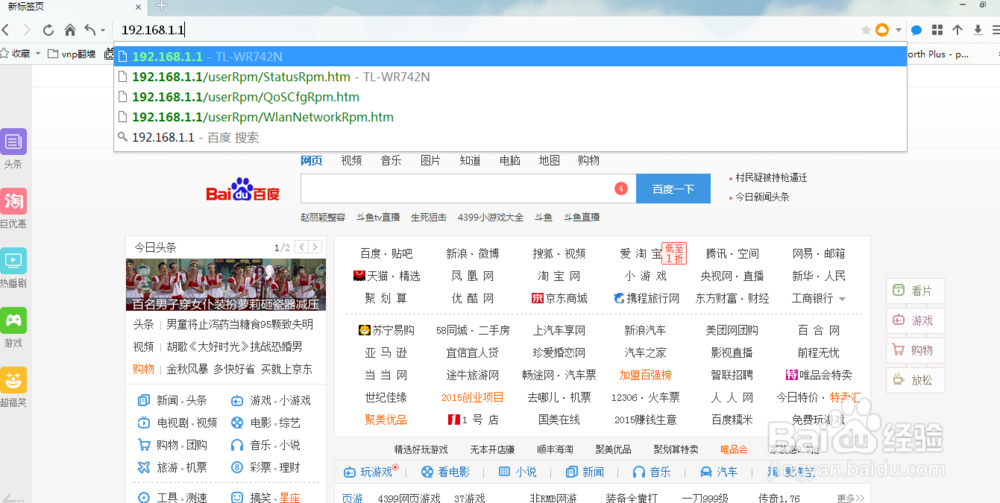The height and width of the screenshot is (503, 1000).
Task: Open the blue chat bubble icon
Action: 916,30
